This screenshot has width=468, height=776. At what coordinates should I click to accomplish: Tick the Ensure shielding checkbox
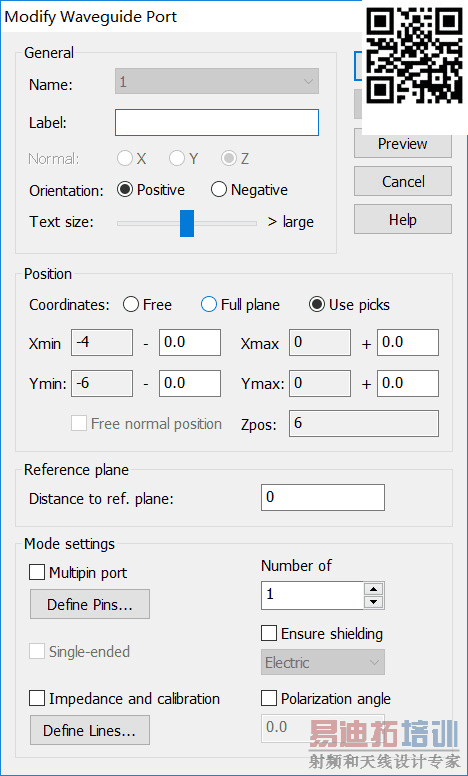269,633
